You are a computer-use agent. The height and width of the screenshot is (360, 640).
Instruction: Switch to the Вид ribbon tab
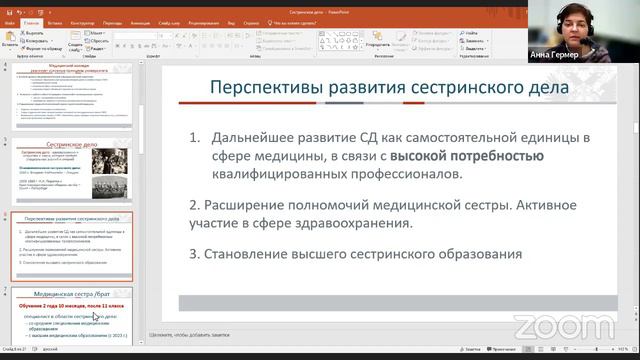[x=231, y=23]
